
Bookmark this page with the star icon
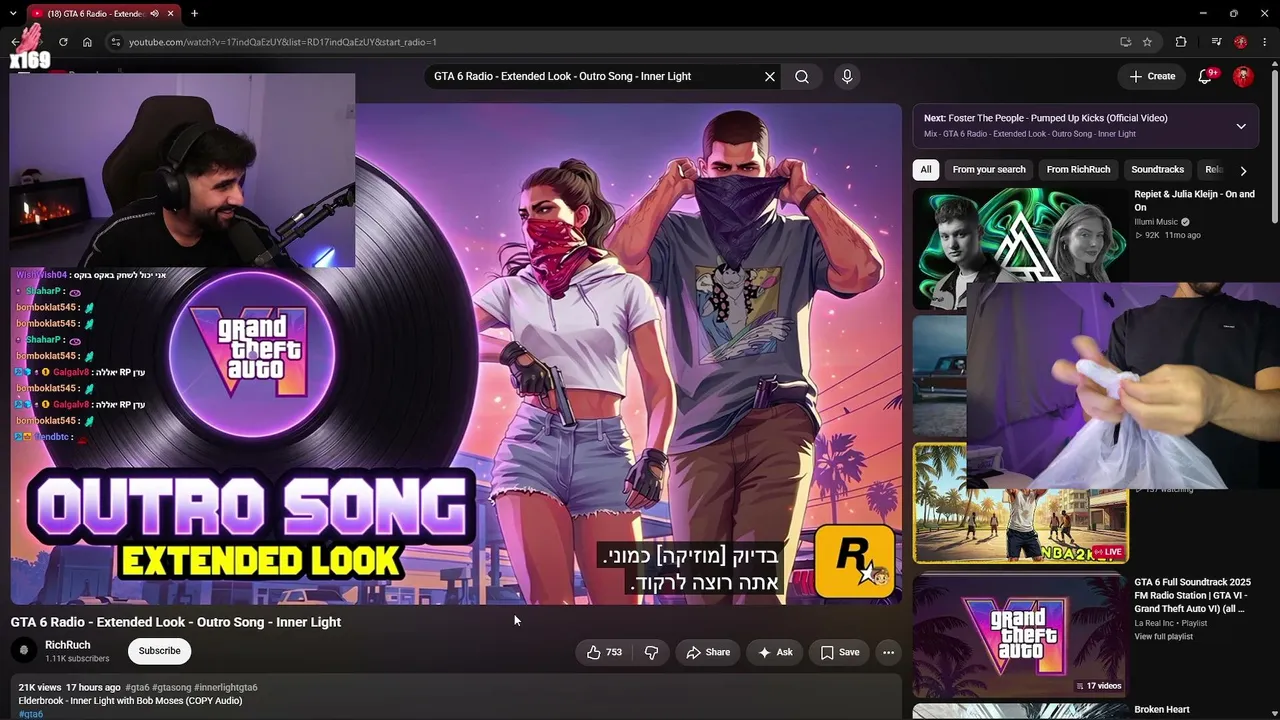[1147, 42]
